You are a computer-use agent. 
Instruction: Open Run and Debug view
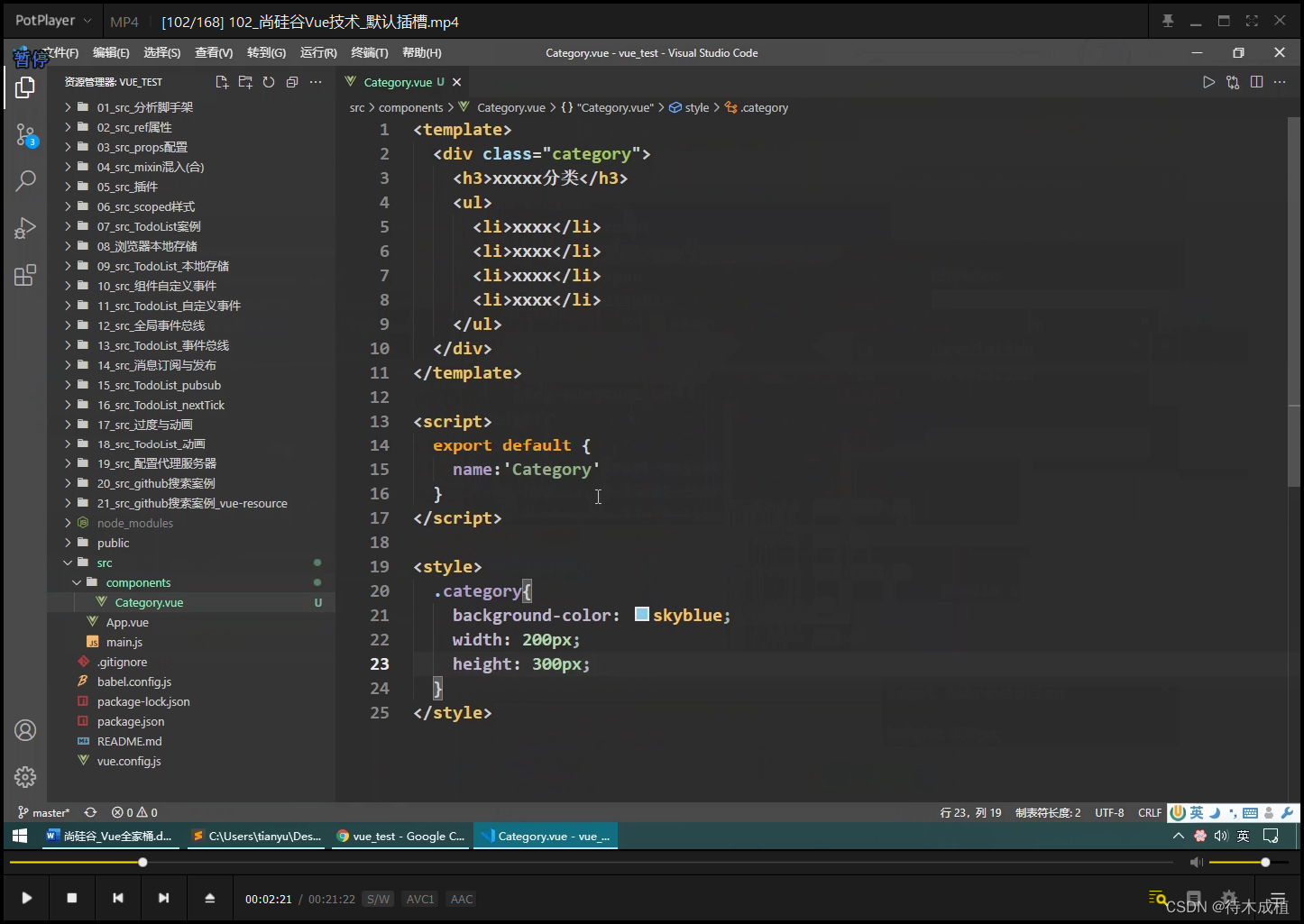tap(25, 228)
